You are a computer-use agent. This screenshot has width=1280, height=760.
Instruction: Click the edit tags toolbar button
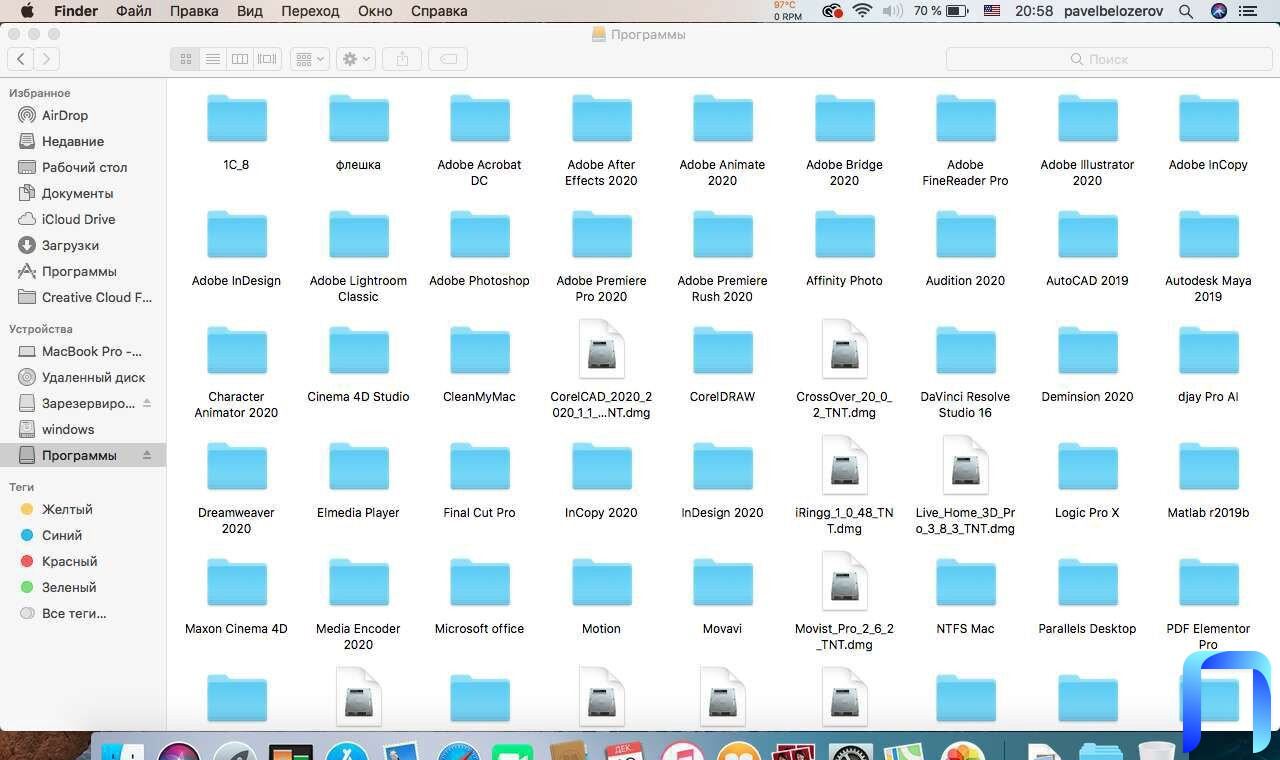pos(449,60)
